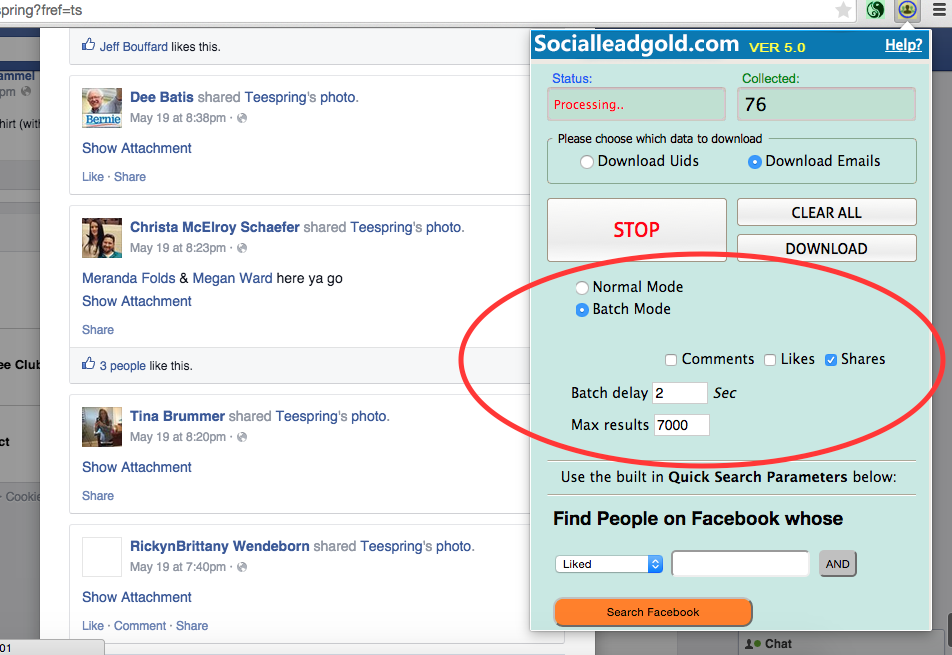Uncheck the Shares checkbox
Screen dimensions: 952x655
[x=831, y=360]
